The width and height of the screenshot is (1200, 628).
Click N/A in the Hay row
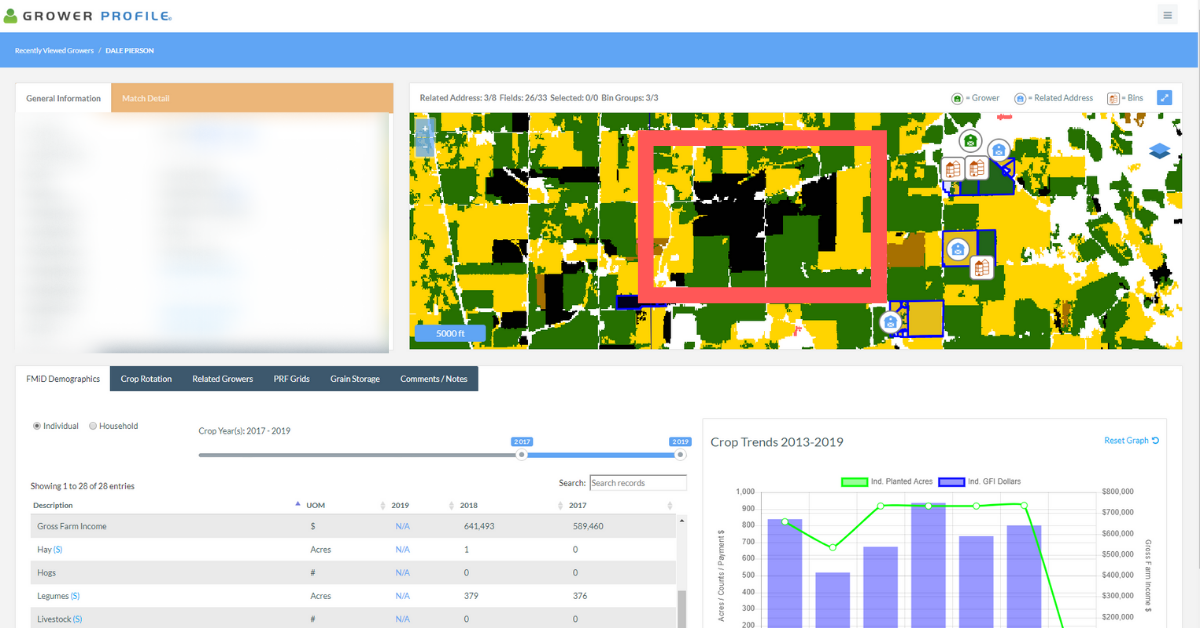402,550
